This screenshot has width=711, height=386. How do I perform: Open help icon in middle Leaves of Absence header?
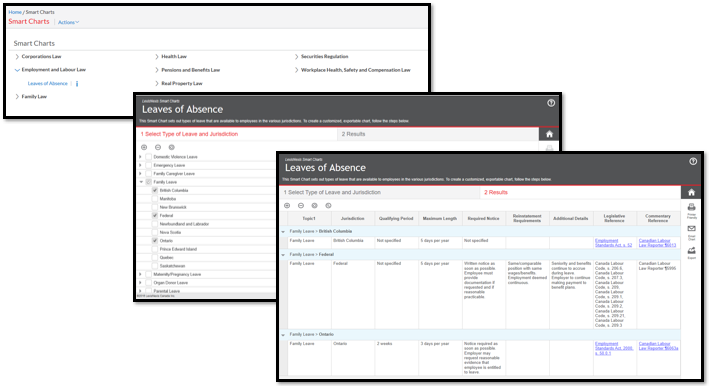[x=551, y=103]
